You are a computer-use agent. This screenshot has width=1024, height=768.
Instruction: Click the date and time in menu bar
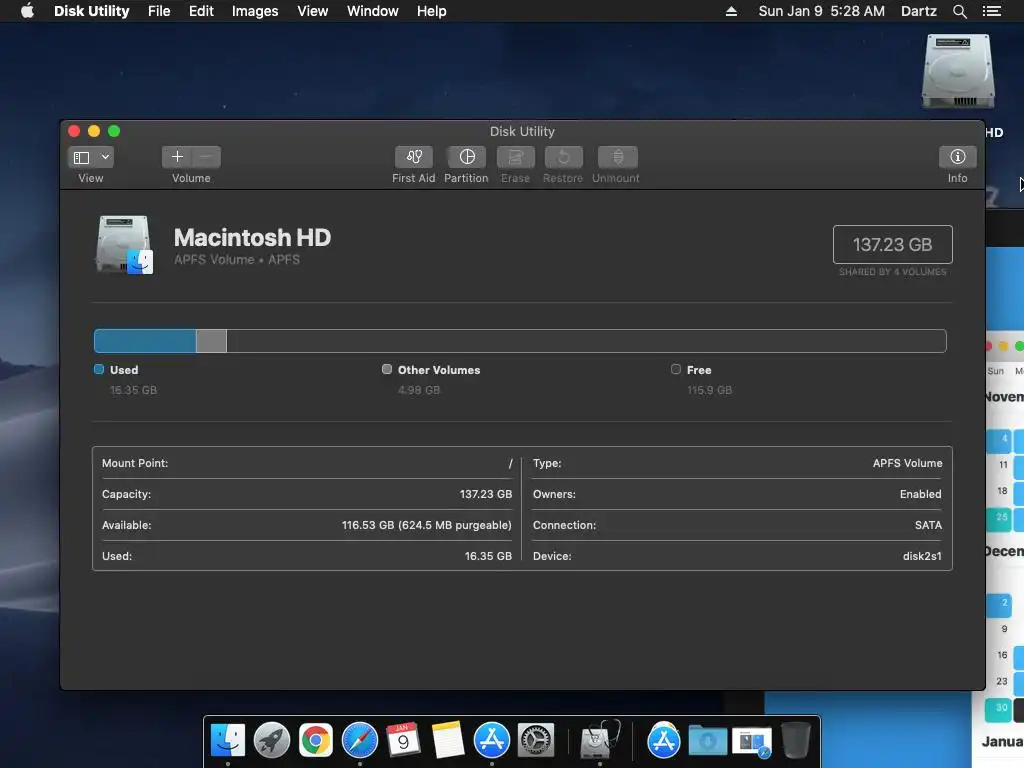[822, 11]
